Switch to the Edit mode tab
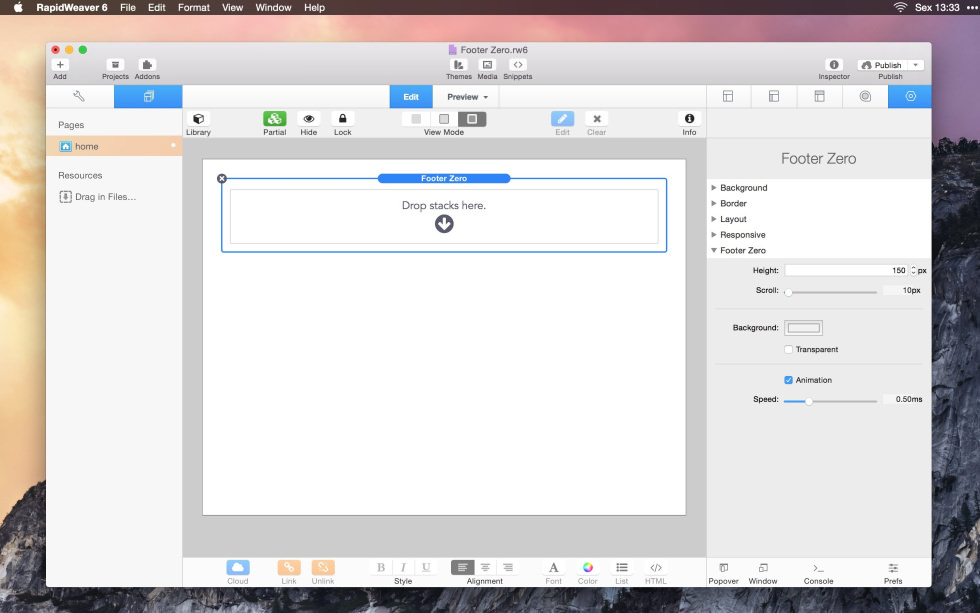 (x=411, y=97)
